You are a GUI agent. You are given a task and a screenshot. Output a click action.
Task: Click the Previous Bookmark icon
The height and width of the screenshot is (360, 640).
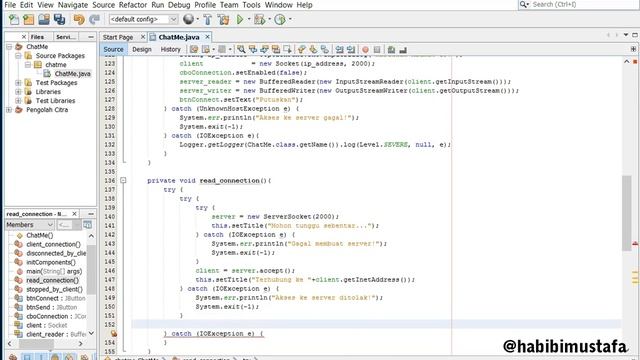(302, 49)
